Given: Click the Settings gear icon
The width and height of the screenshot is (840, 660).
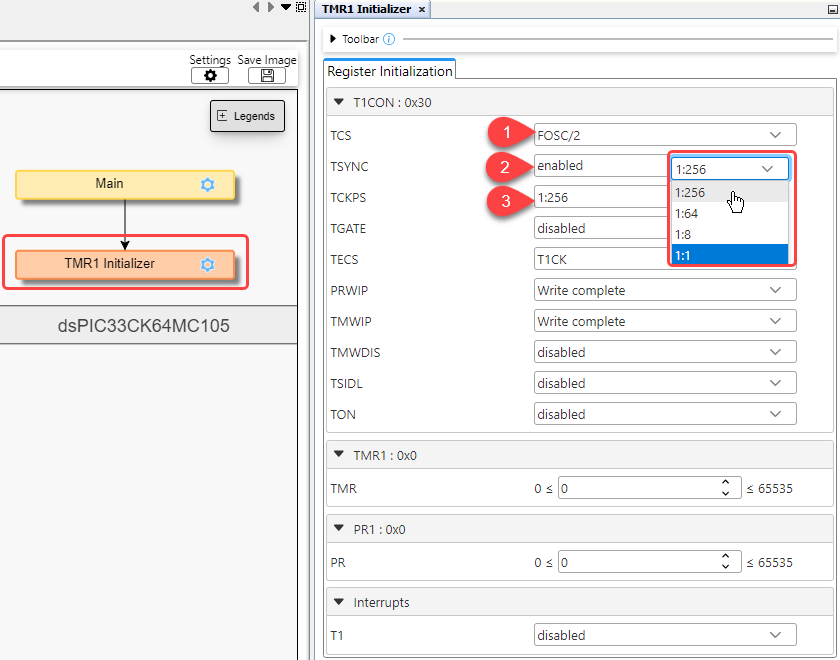Looking at the screenshot, I should [x=210, y=76].
